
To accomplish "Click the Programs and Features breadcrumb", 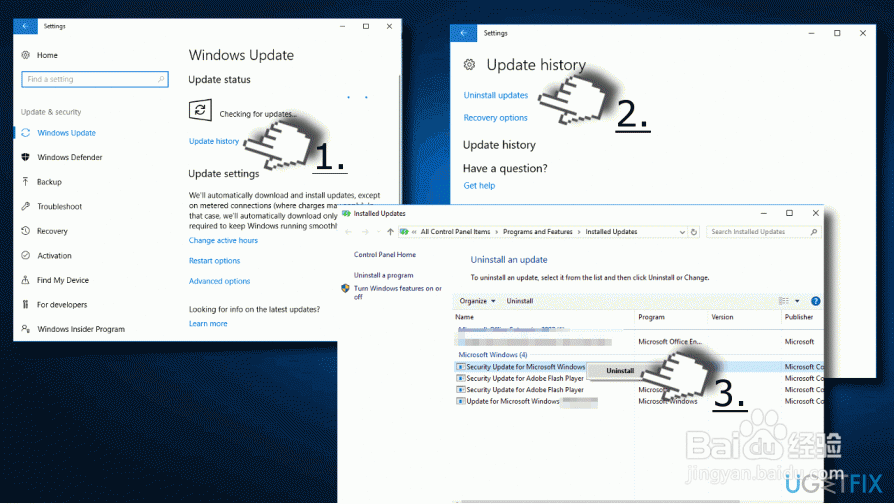I will tap(538, 232).
